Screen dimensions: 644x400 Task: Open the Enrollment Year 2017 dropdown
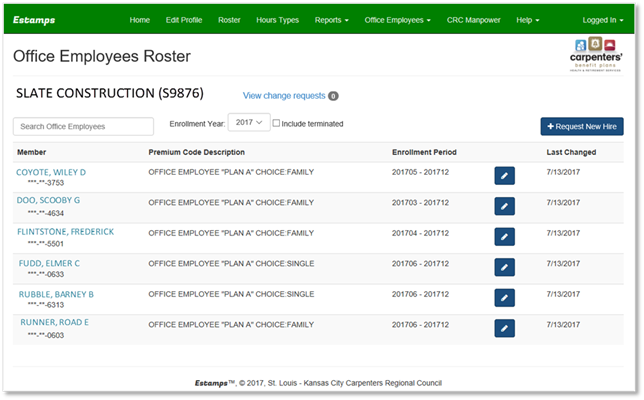tap(248, 123)
